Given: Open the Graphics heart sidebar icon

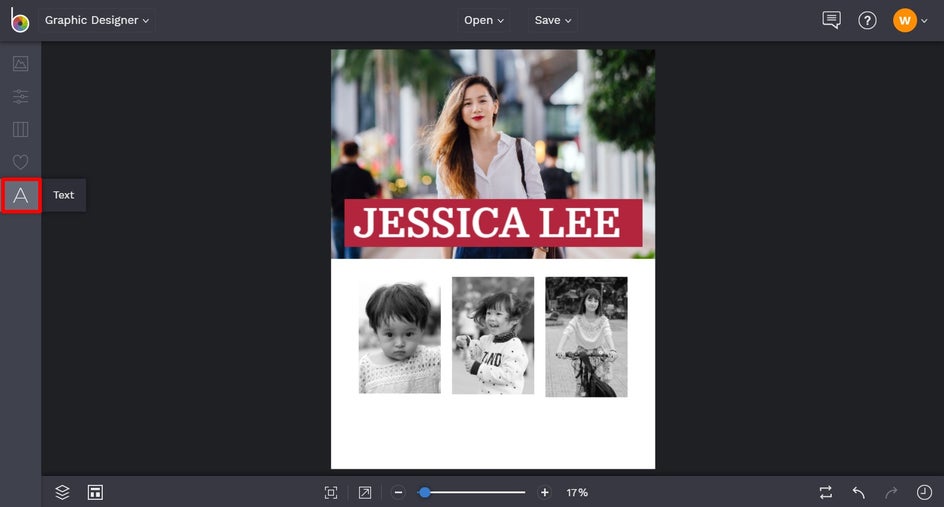Looking at the screenshot, I should 20,161.
